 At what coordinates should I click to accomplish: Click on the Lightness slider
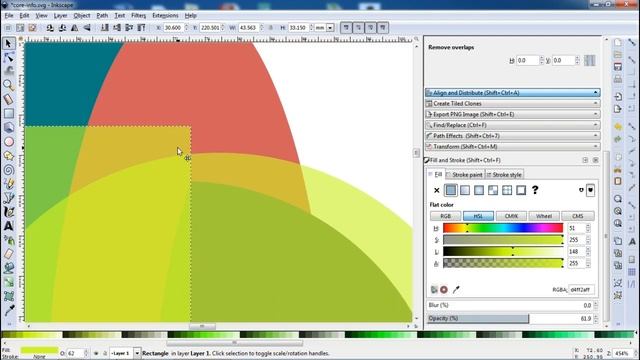[503, 252]
